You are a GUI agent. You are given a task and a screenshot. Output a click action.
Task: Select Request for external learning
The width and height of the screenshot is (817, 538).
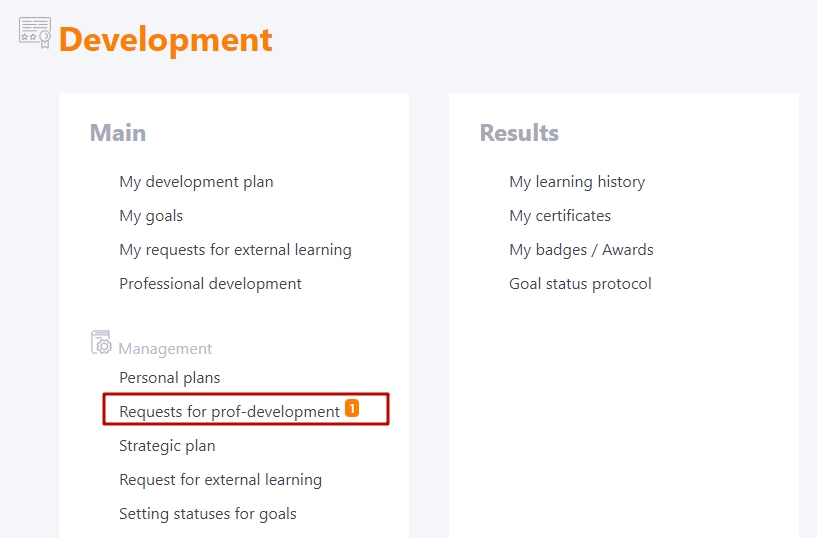(x=220, y=480)
